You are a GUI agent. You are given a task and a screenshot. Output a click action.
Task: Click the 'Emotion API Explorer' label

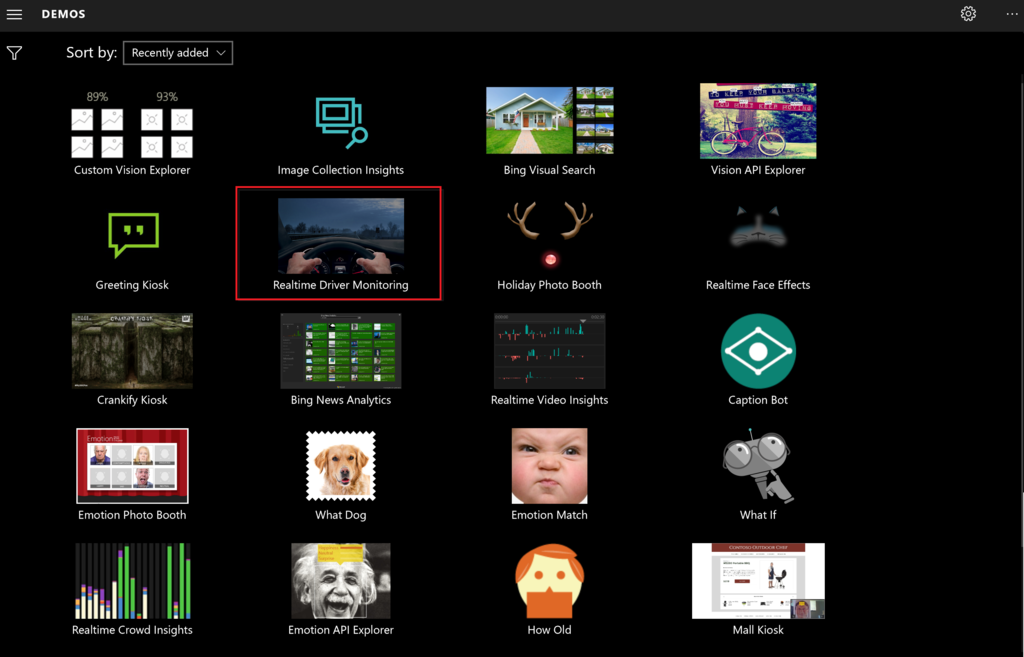341,630
